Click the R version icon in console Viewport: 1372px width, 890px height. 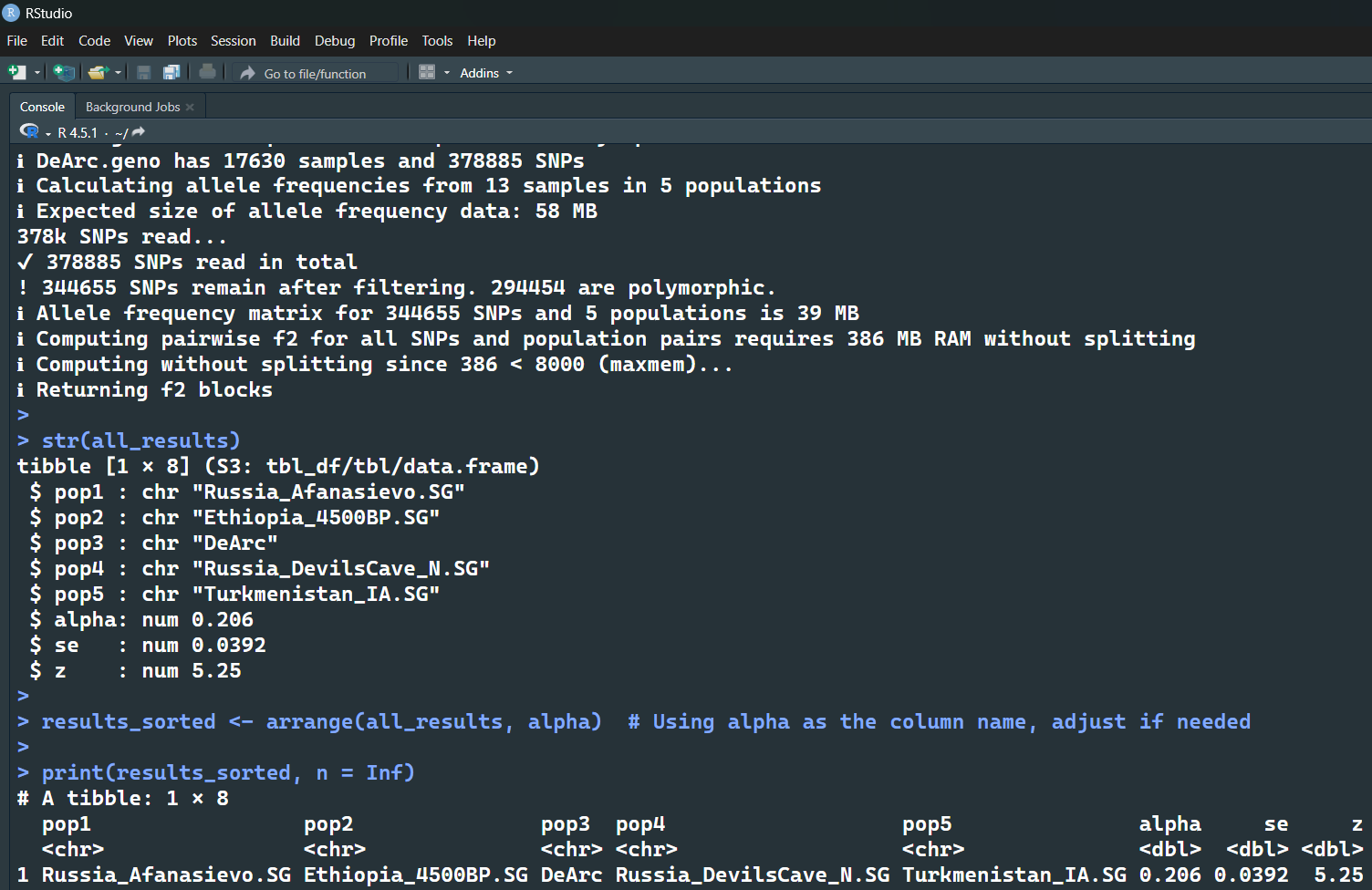(x=29, y=132)
